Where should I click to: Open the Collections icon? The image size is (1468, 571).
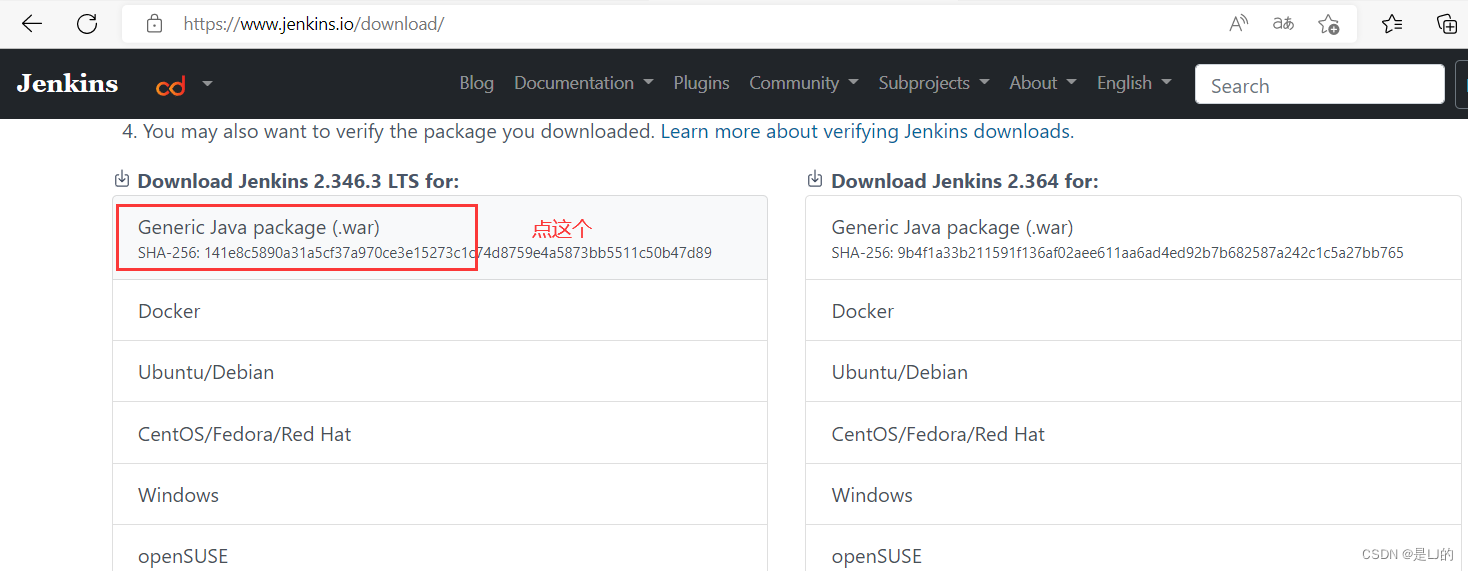[x=1446, y=24]
